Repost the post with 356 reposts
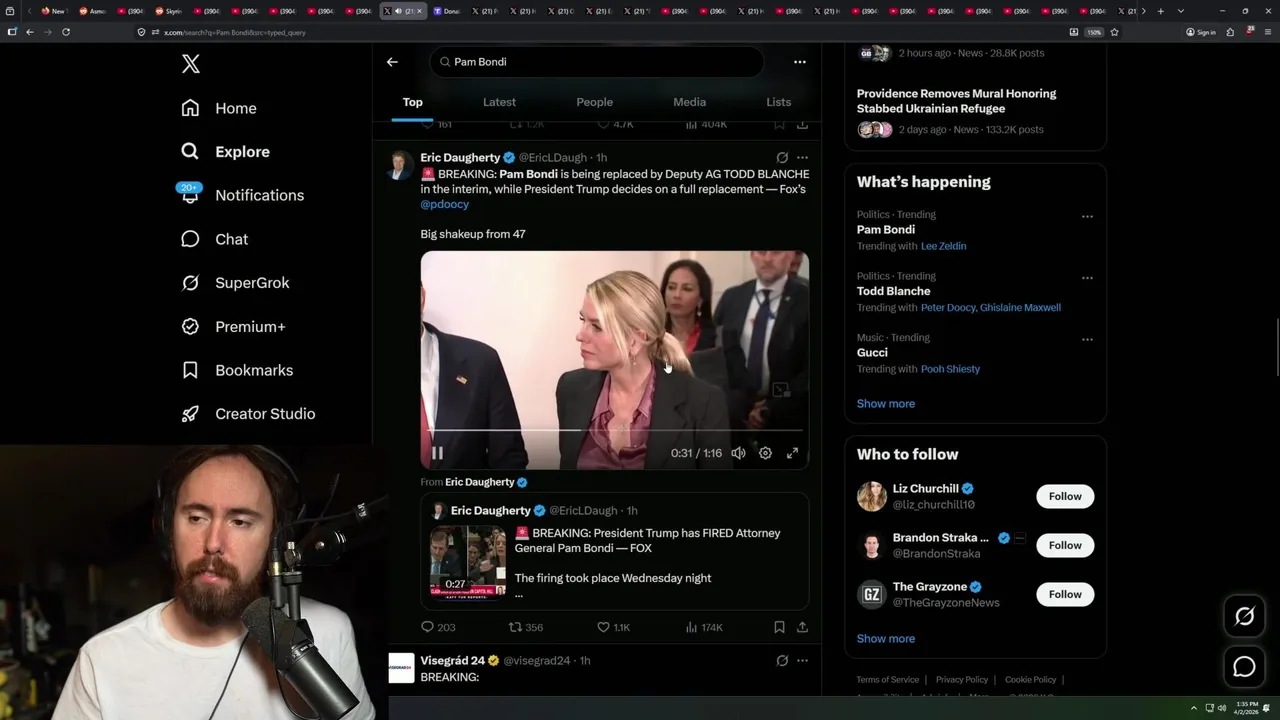Image resolution: width=1280 pixels, height=720 pixels. [526, 627]
